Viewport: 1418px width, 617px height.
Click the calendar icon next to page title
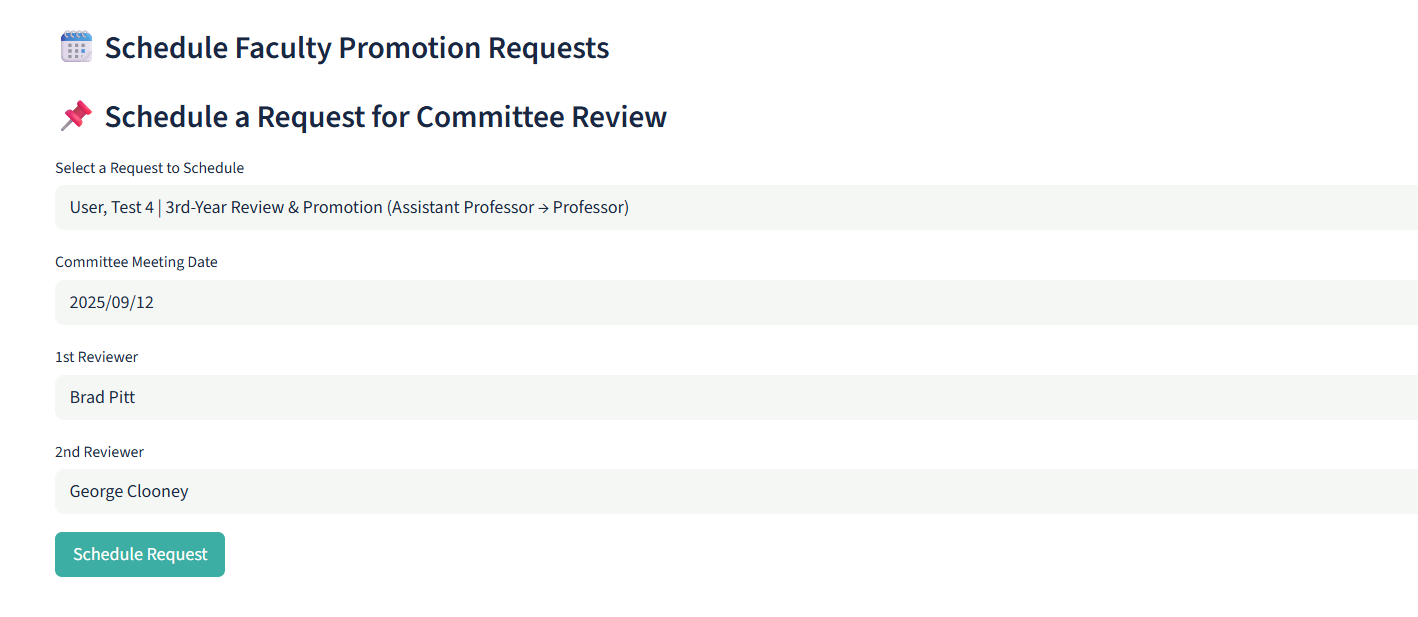(x=76, y=46)
